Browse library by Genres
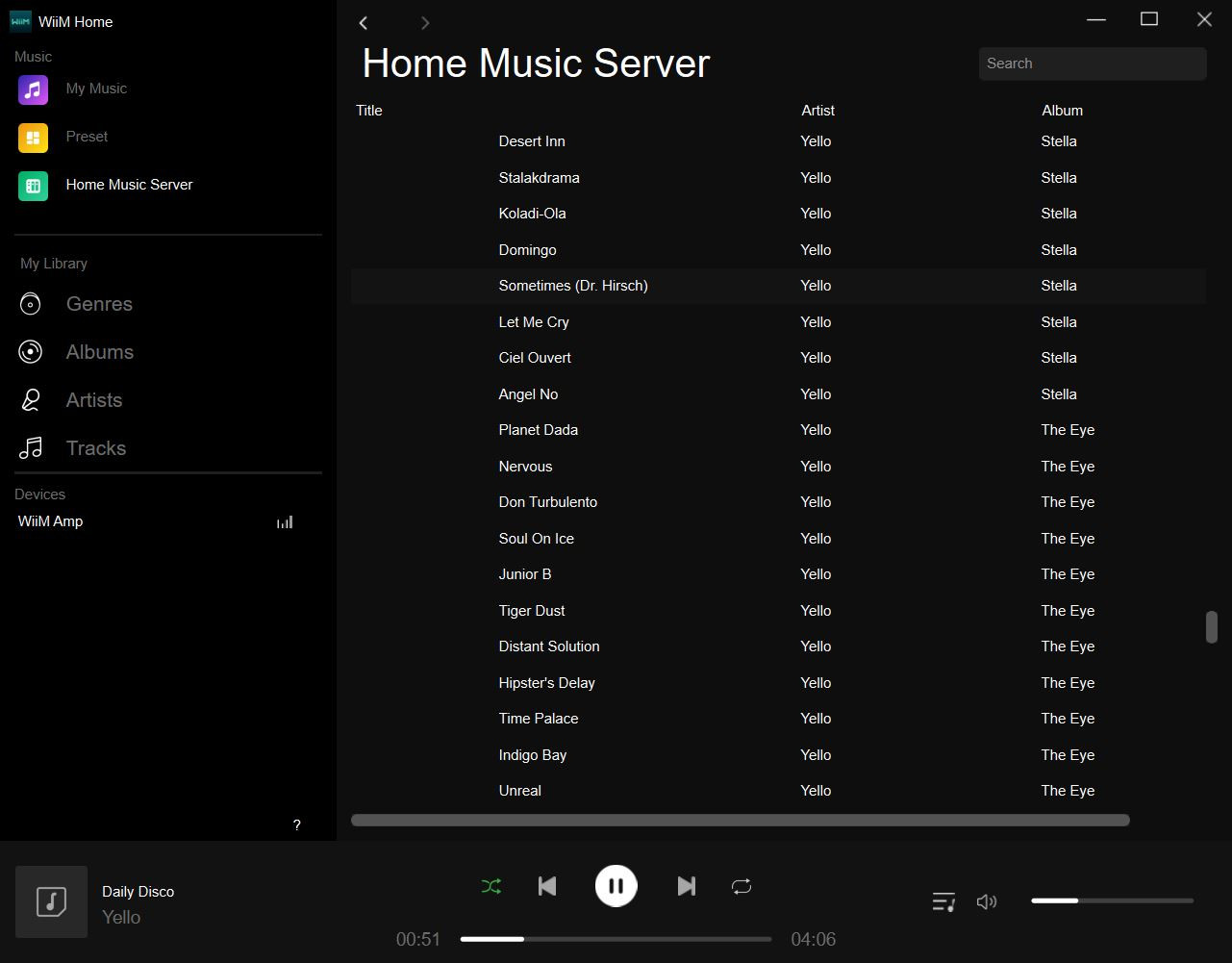 (98, 304)
